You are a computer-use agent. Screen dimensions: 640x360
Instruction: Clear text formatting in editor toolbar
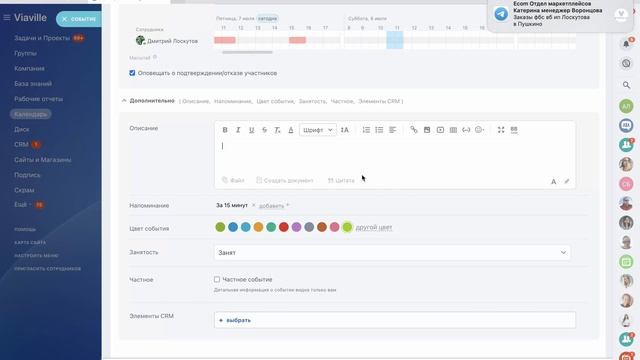point(278,130)
